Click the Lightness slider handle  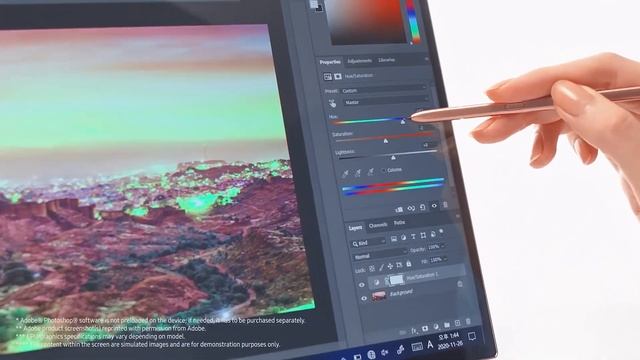393,157
